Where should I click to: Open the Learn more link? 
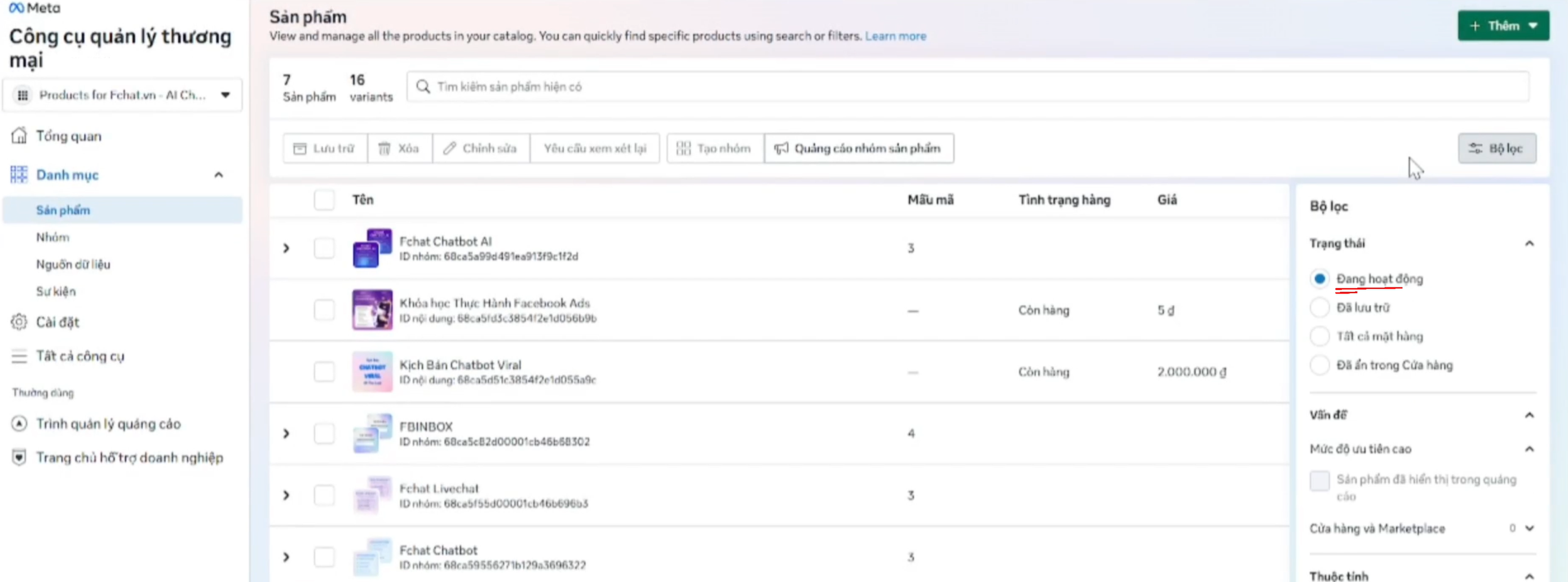(x=895, y=36)
